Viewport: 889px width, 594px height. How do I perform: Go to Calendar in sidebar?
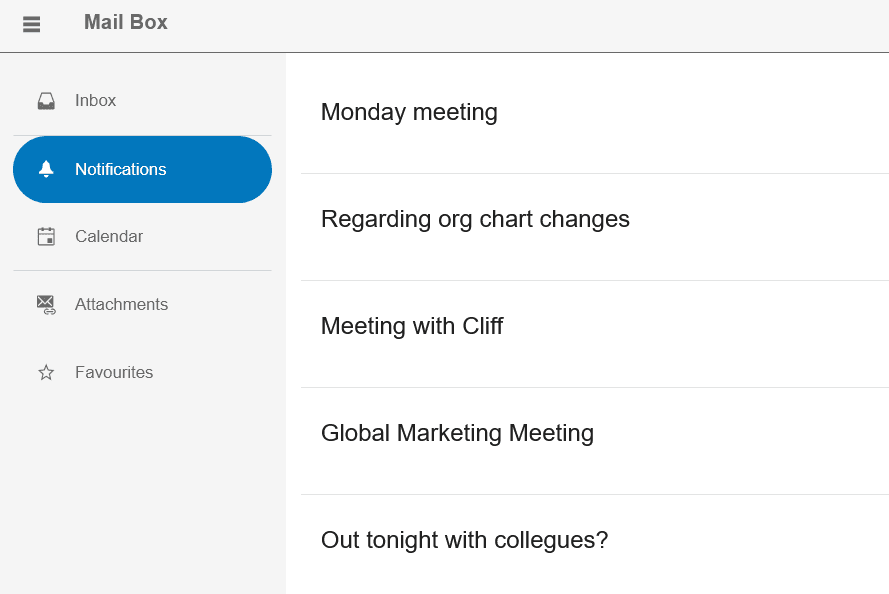(142, 236)
